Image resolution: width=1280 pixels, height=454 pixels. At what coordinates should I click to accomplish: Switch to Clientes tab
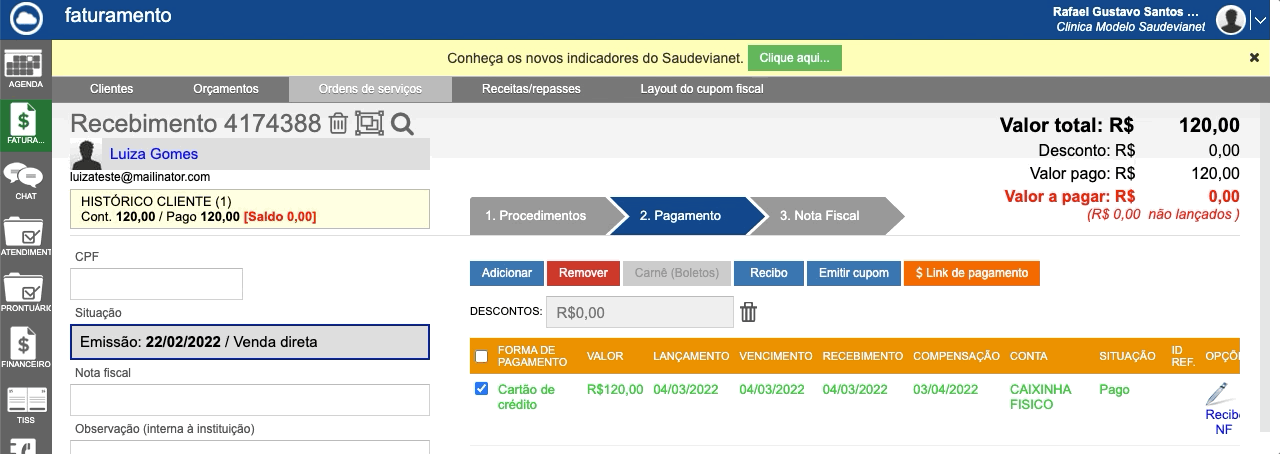111,89
